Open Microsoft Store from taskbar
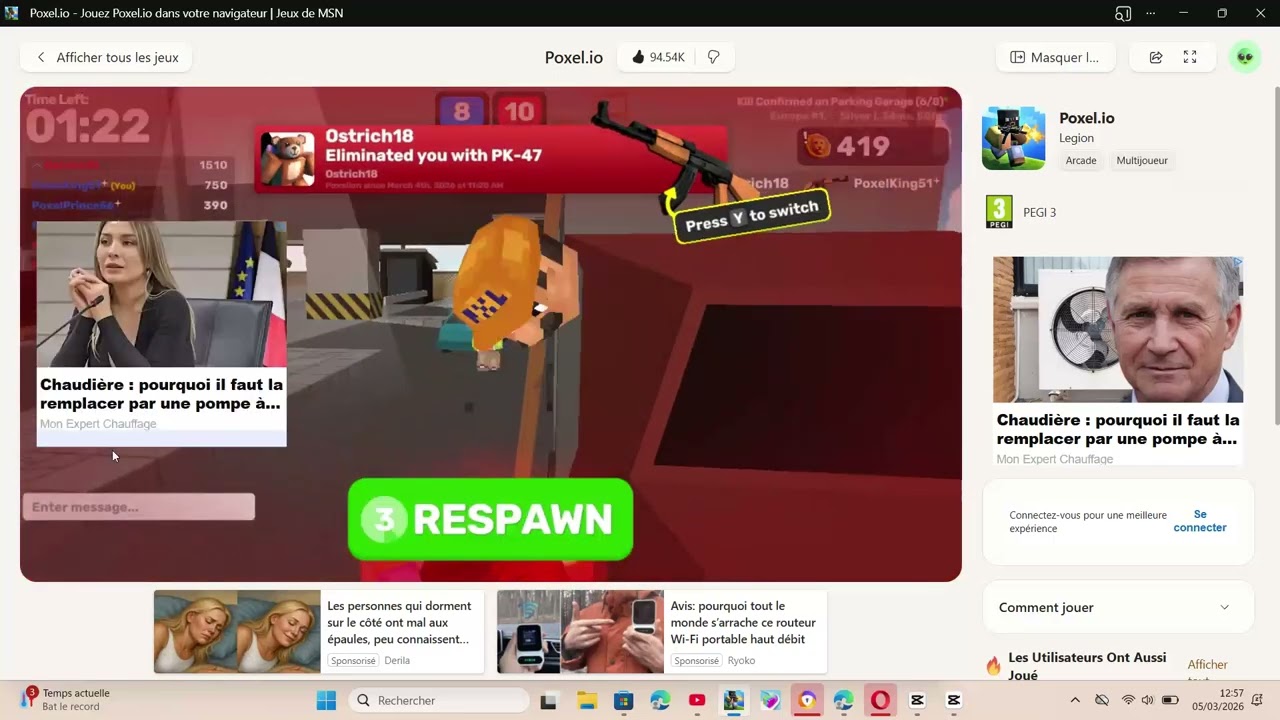The height and width of the screenshot is (720, 1280). point(623,700)
